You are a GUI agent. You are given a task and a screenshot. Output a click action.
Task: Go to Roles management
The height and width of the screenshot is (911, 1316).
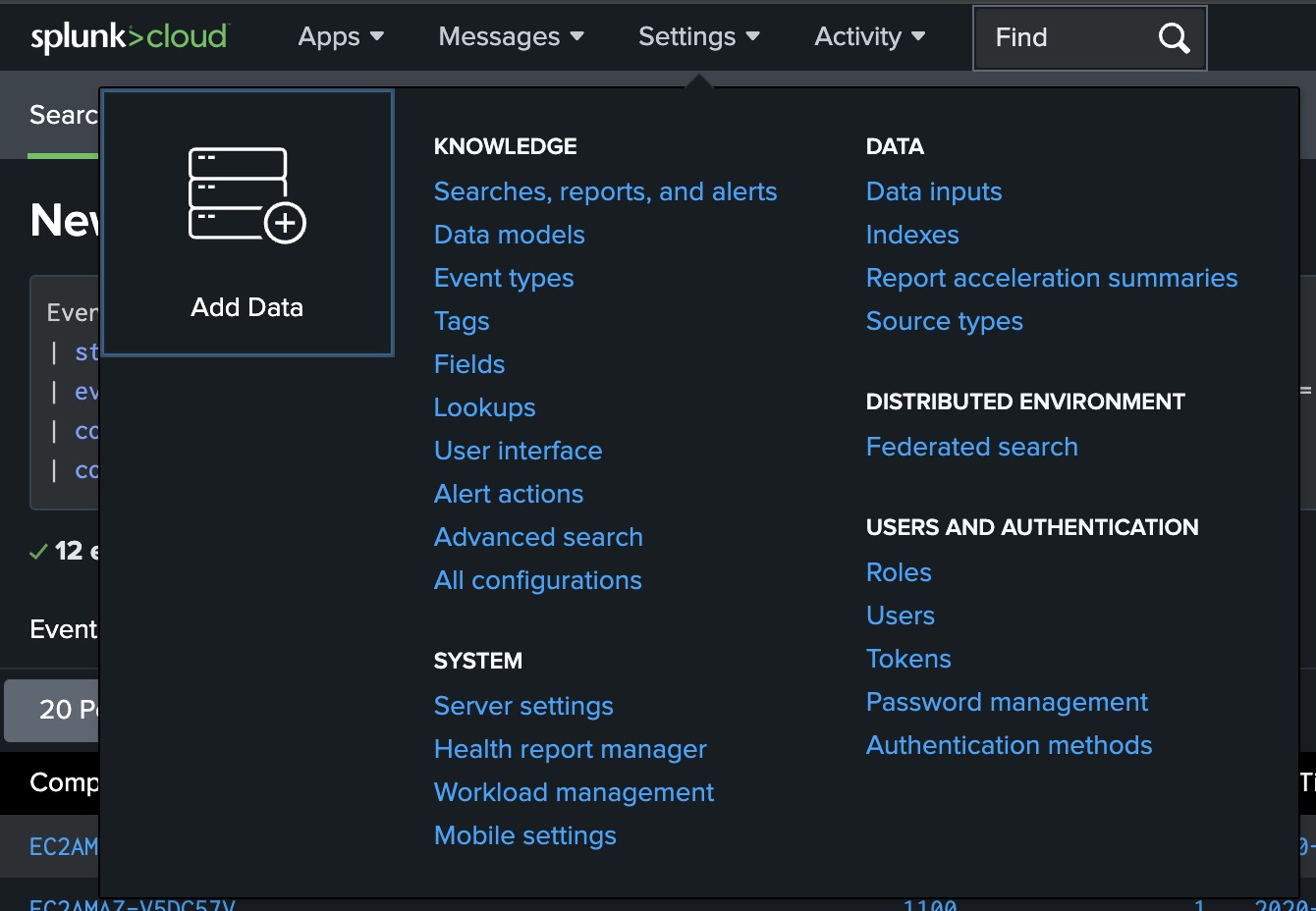point(898,572)
